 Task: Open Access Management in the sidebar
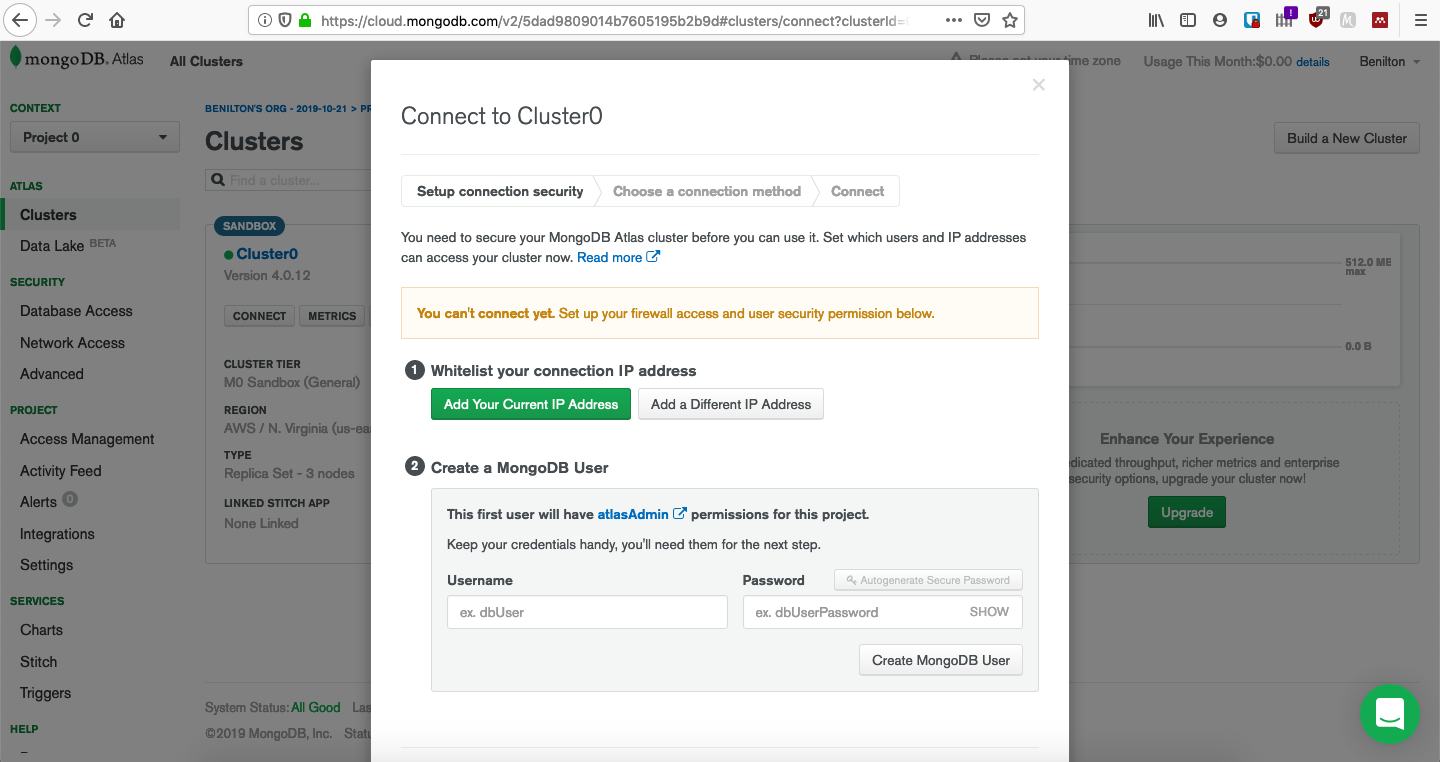[x=87, y=439]
